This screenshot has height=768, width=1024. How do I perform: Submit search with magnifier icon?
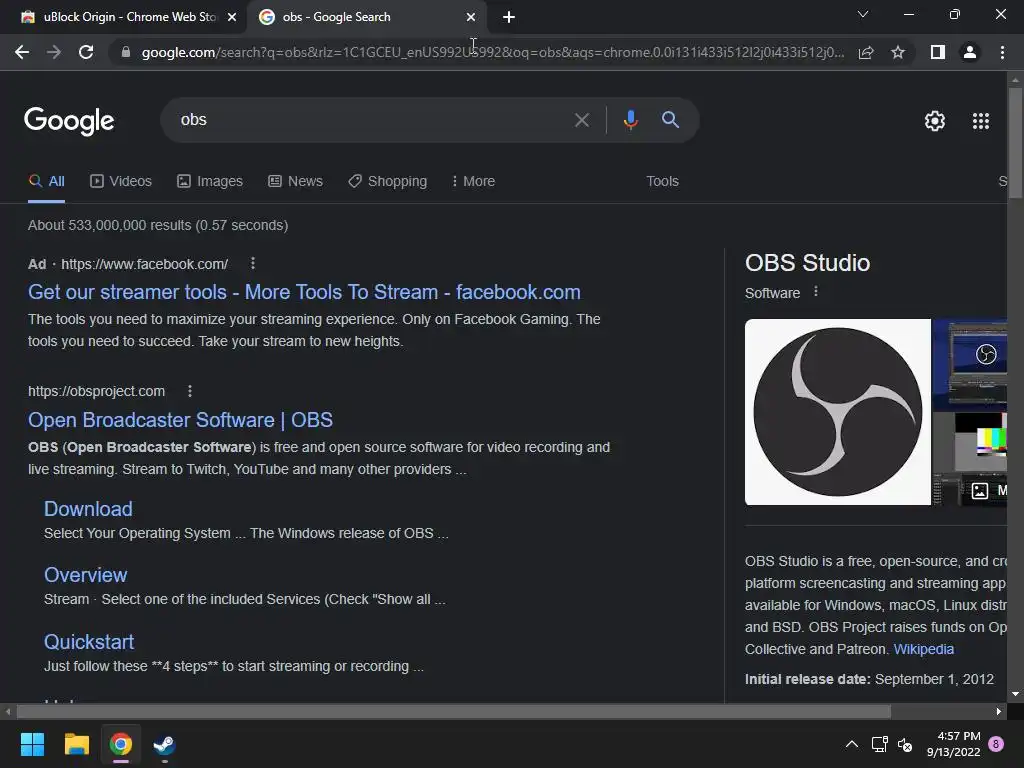[x=670, y=120]
